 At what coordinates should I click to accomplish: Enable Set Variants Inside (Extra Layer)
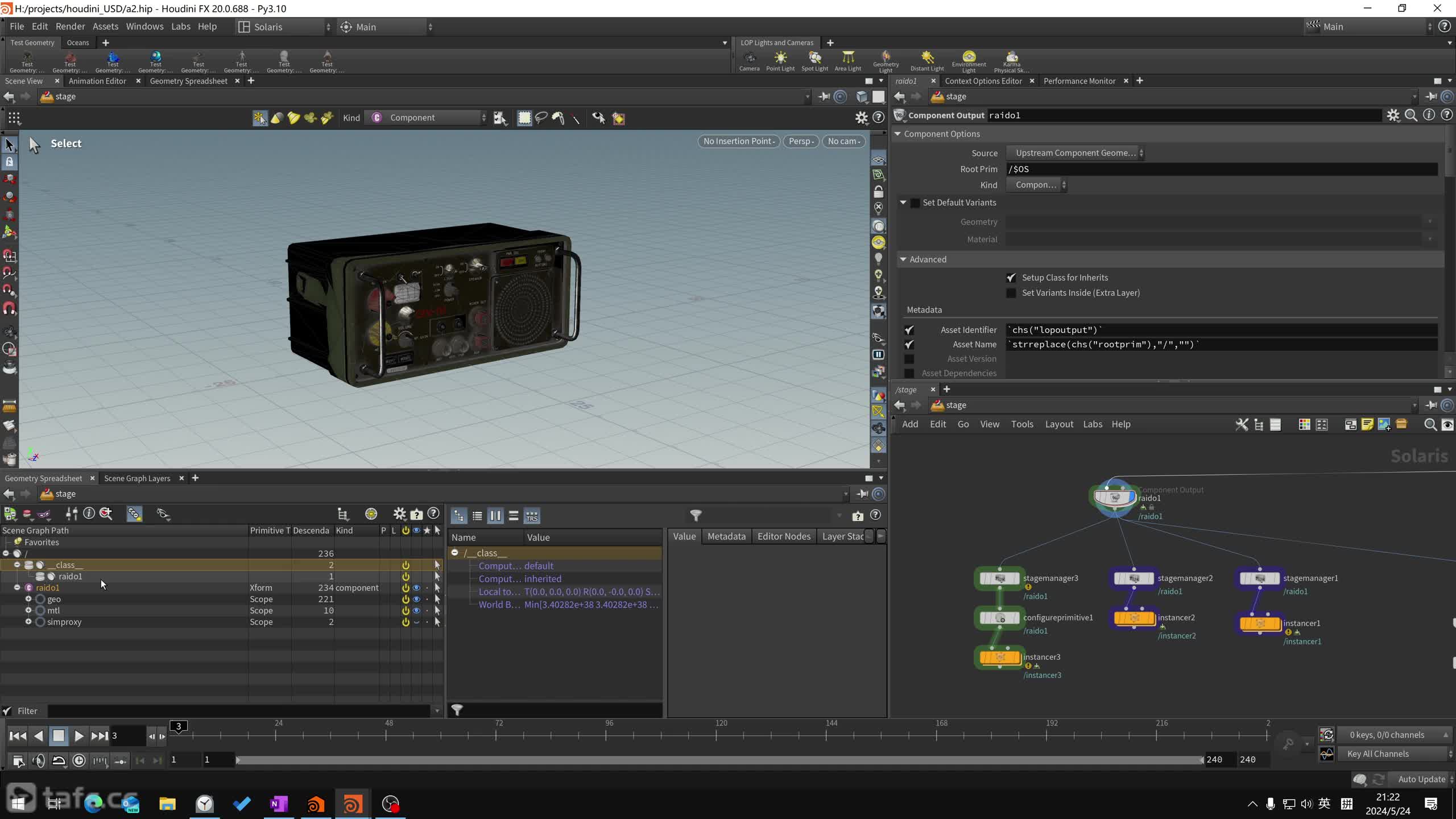pyautogui.click(x=1011, y=293)
